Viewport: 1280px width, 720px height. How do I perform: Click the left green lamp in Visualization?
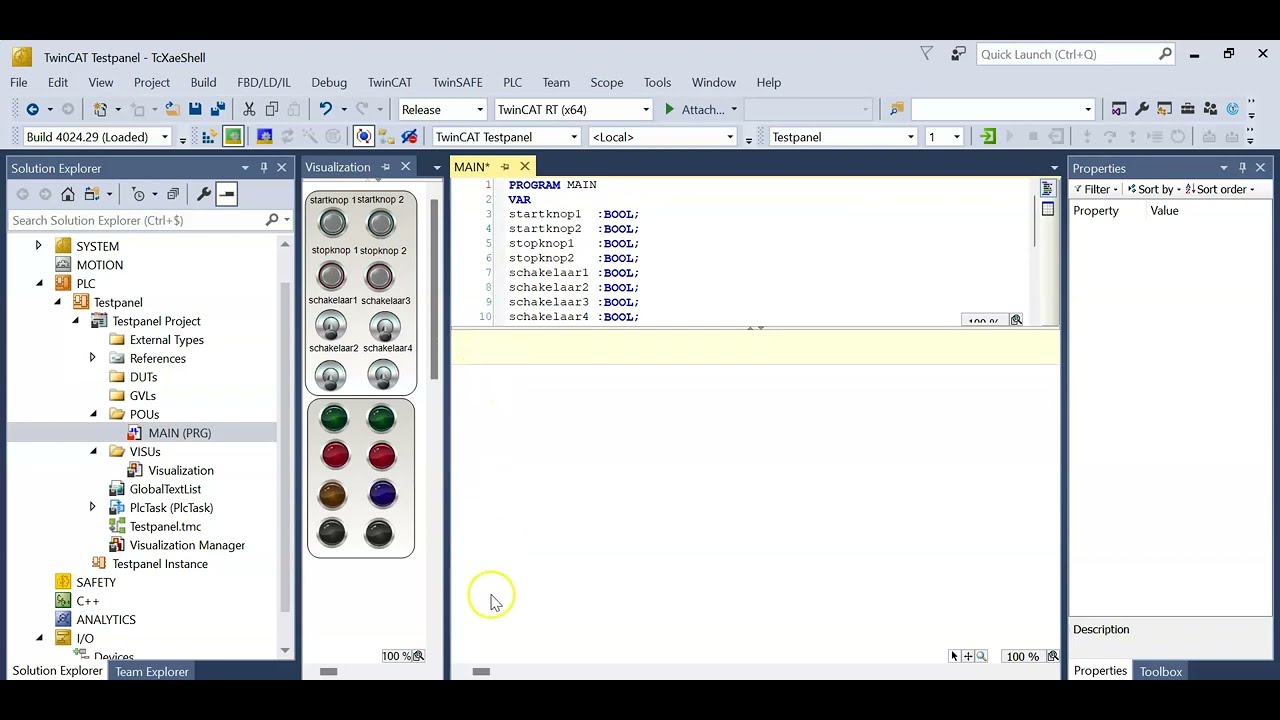tap(334, 418)
